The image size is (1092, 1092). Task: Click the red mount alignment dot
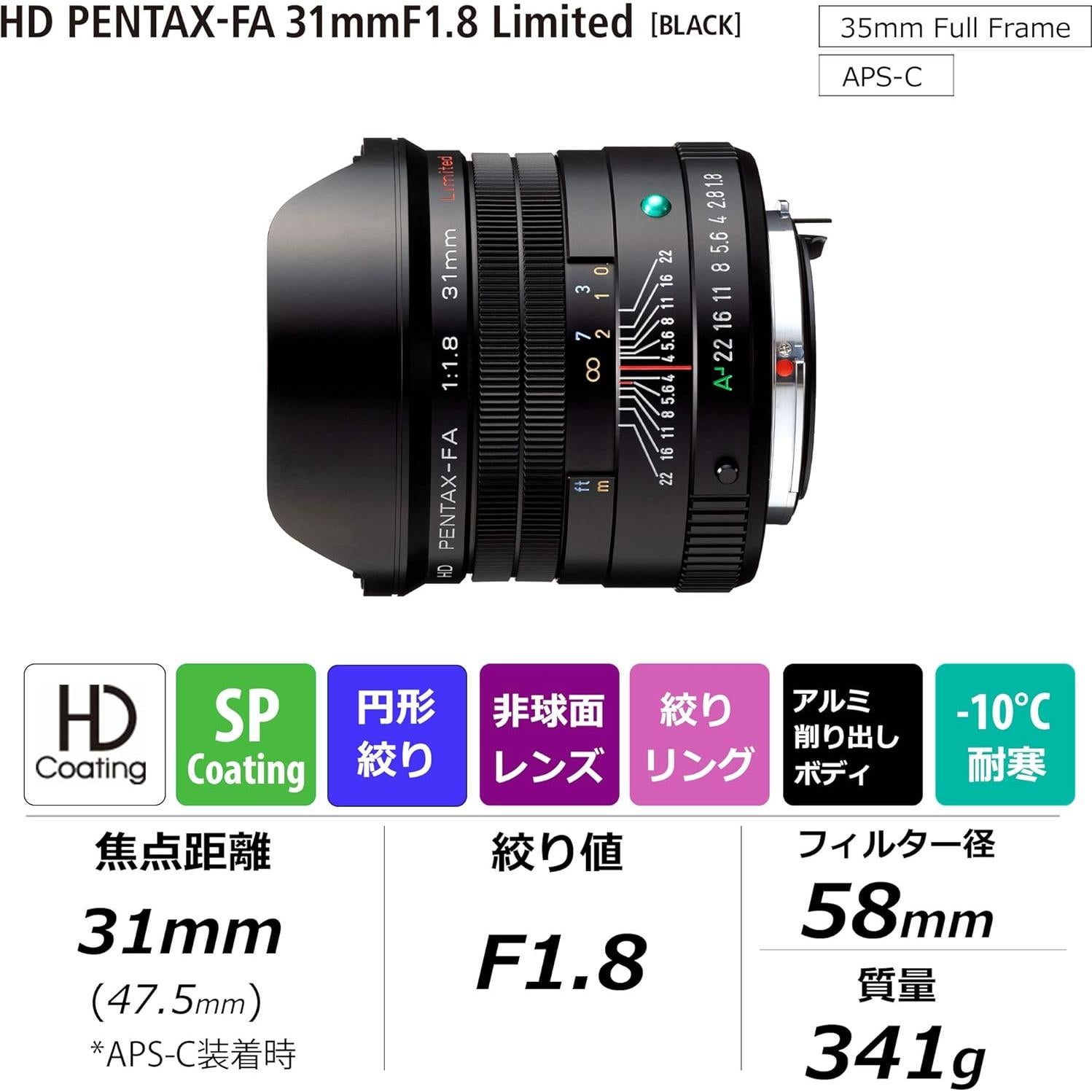coord(785,369)
